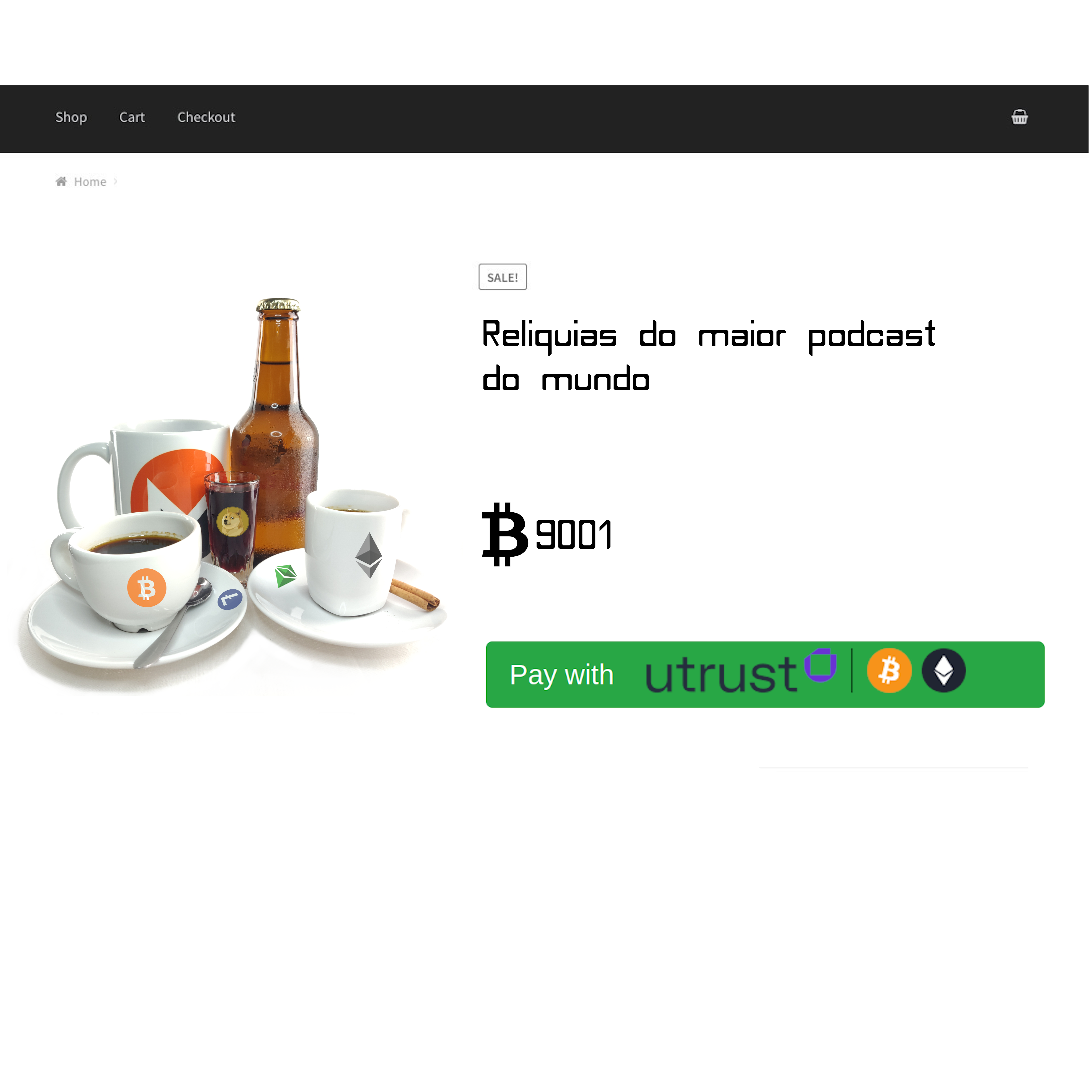This screenshot has height=1092, width=1092.
Task: Click the Pay with utrust button
Action: [765, 674]
